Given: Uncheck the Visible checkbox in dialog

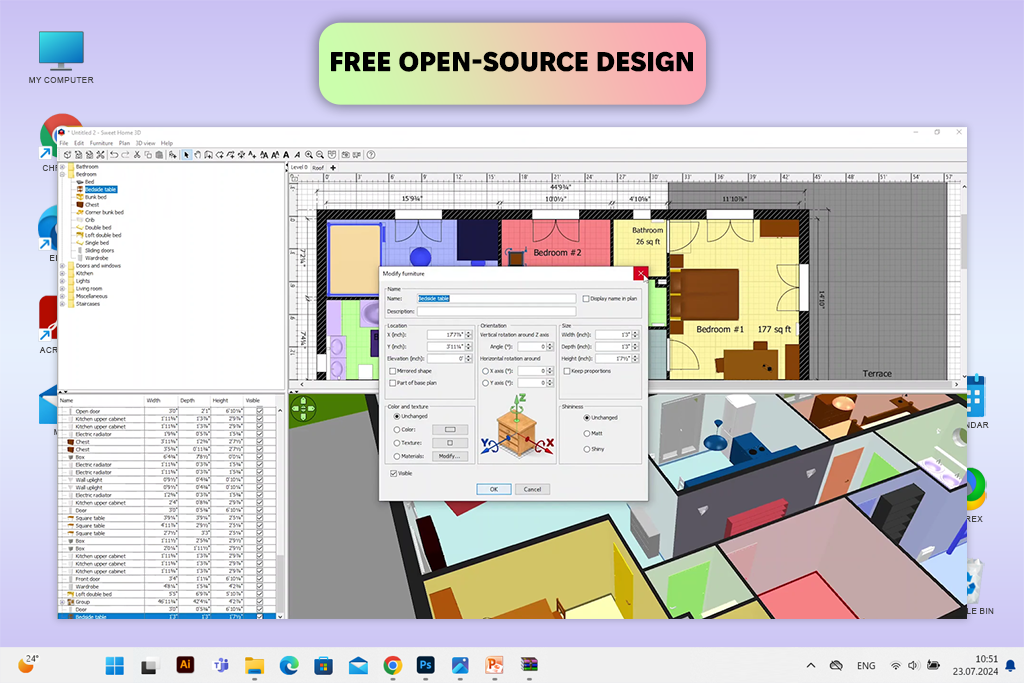Looking at the screenshot, I should (x=393, y=473).
